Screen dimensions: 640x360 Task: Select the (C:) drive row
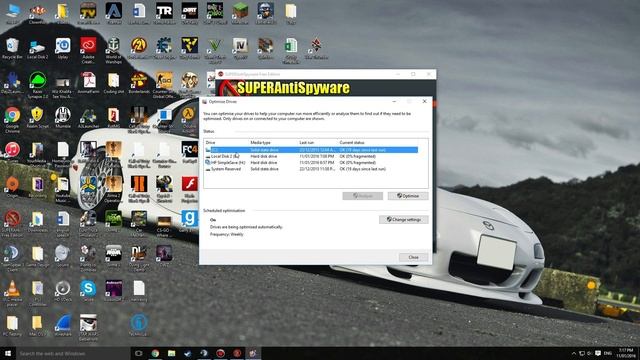[311, 150]
